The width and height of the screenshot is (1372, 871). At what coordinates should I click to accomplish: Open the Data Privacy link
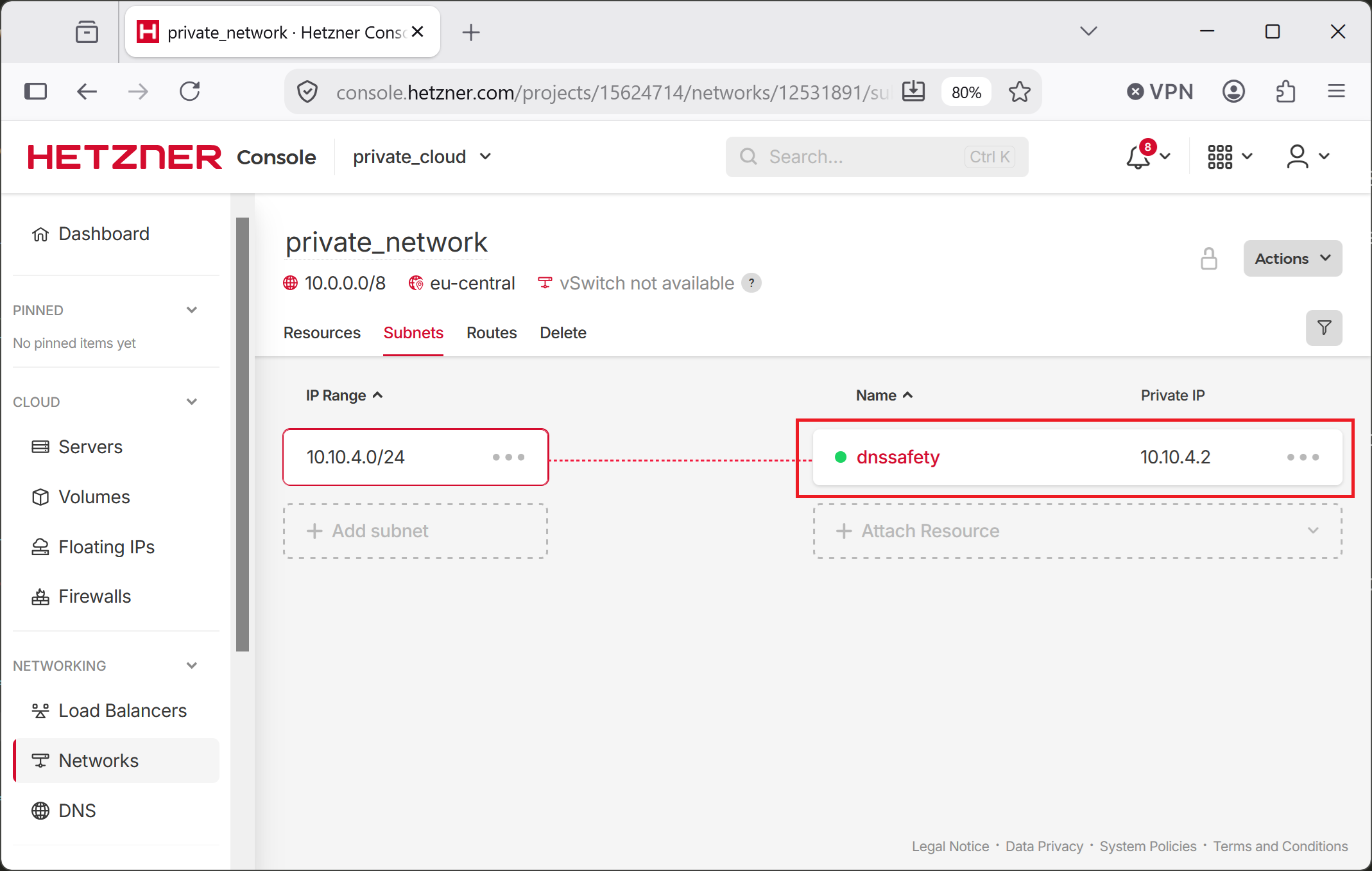tap(1044, 847)
